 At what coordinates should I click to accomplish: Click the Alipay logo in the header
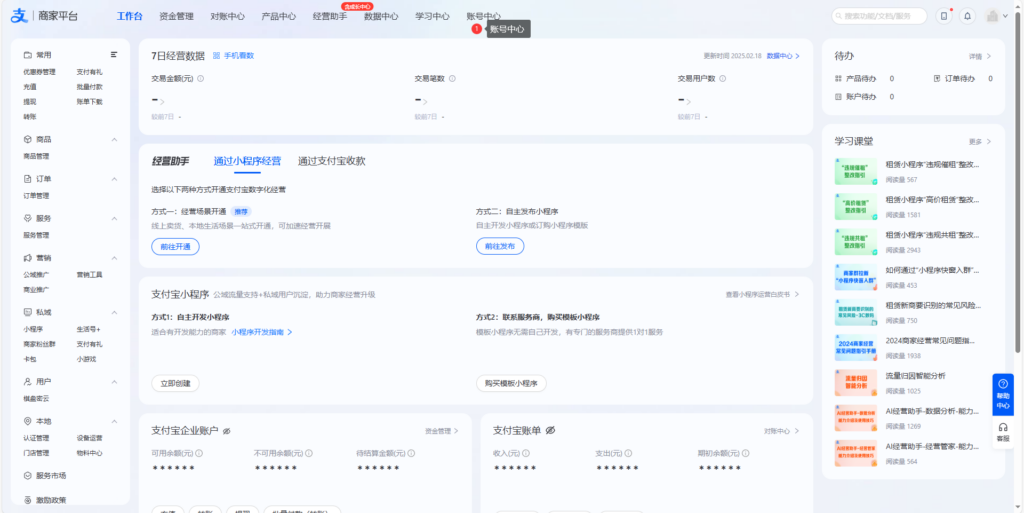[18, 16]
